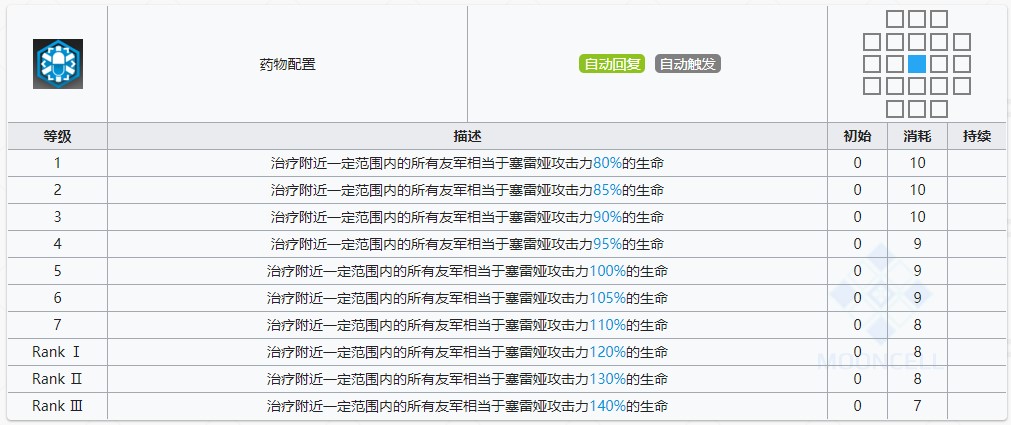Screen dimensions: 1011x425
Task: Click the level 1 row label
Action: pos(57,163)
